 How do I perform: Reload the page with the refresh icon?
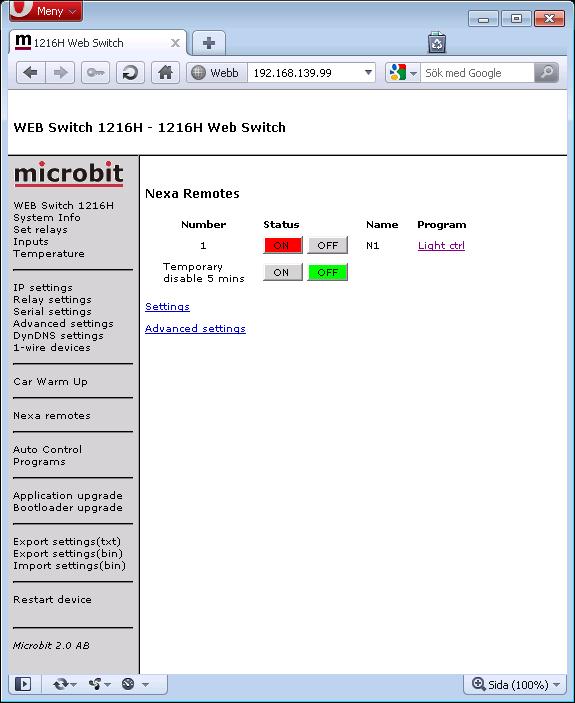click(130, 72)
